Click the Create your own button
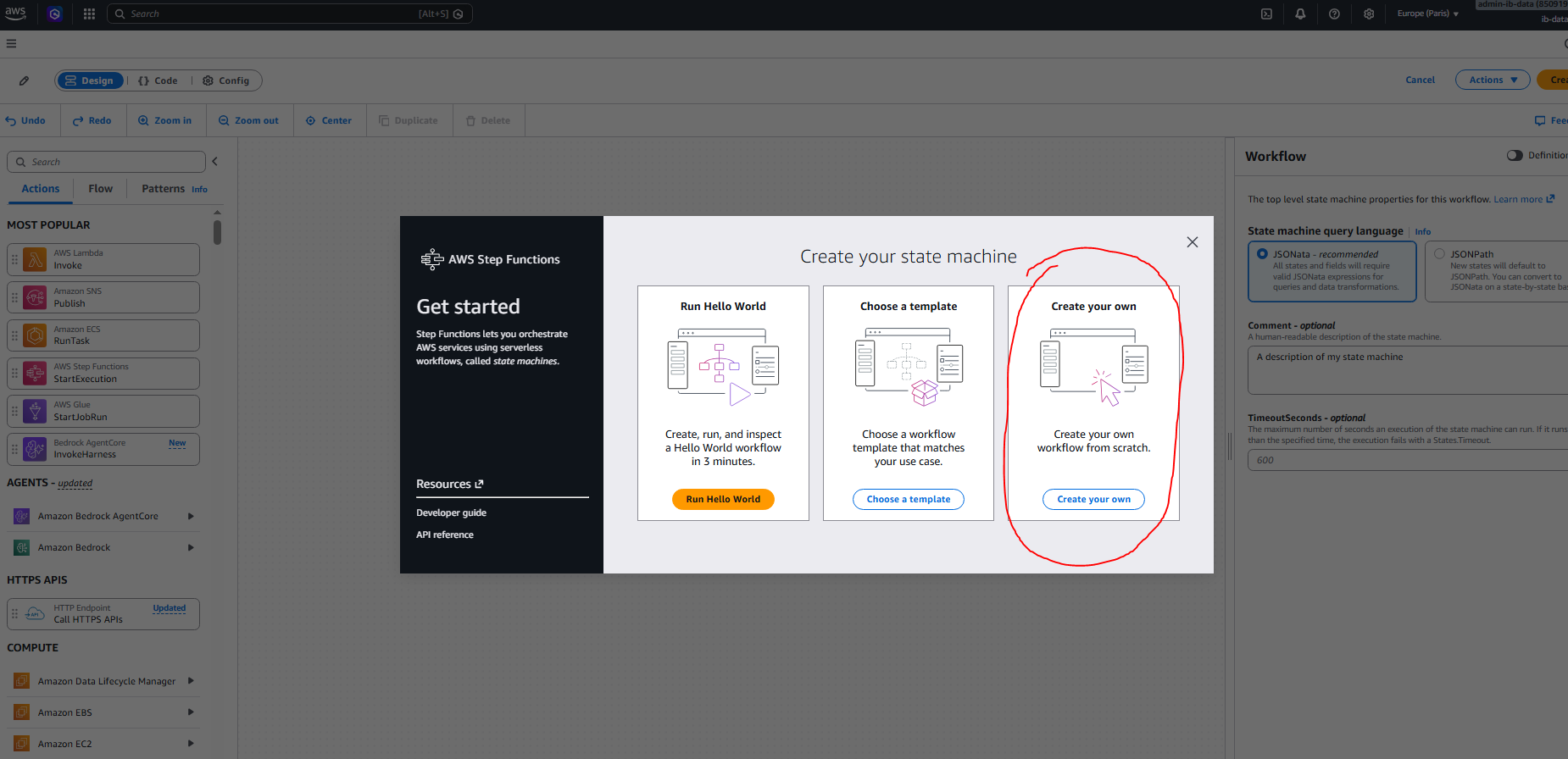The image size is (1568, 759). 1093,499
